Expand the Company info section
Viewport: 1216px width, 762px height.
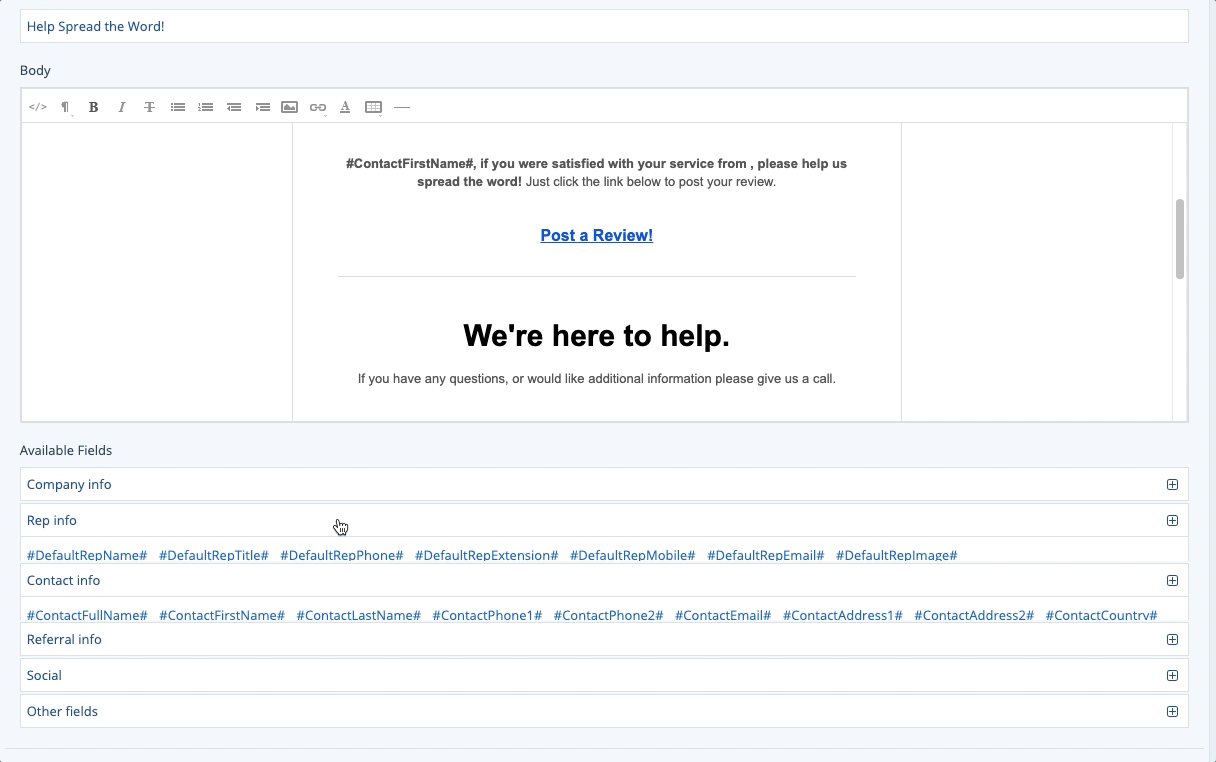(x=1172, y=485)
